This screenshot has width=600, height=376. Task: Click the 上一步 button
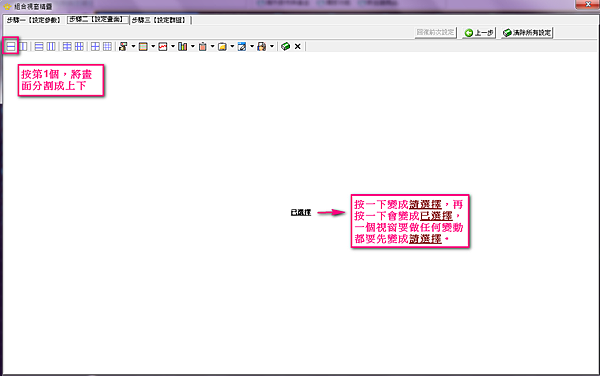479,33
